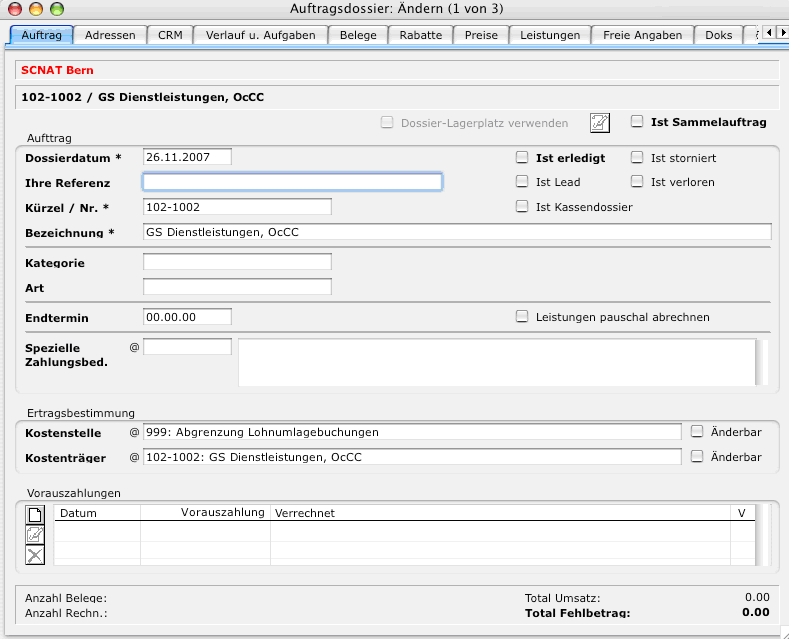Click the delete Vorauszahlung X icon
Image resolution: width=789 pixels, height=639 pixels.
(35, 555)
